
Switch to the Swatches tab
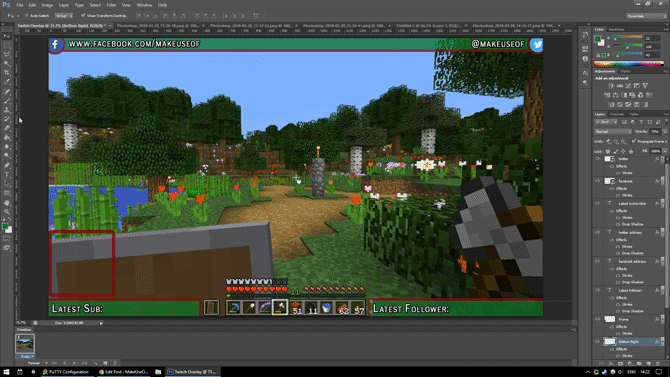pyautogui.click(x=616, y=29)
